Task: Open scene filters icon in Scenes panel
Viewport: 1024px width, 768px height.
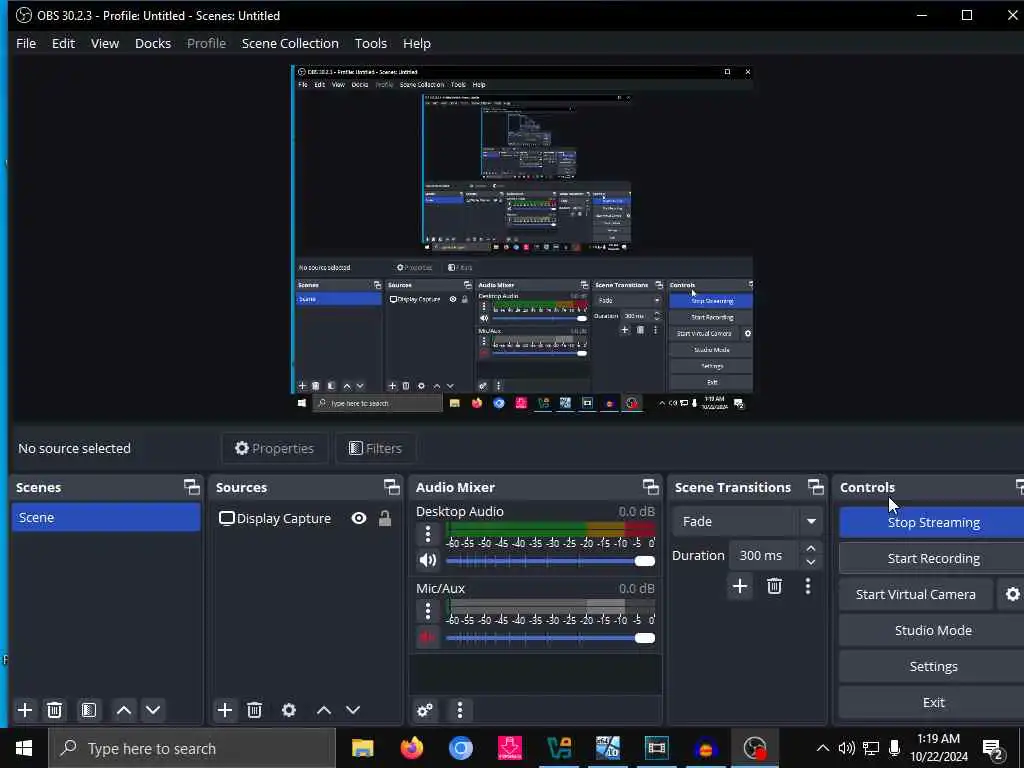Action: (x=89, y=710)
